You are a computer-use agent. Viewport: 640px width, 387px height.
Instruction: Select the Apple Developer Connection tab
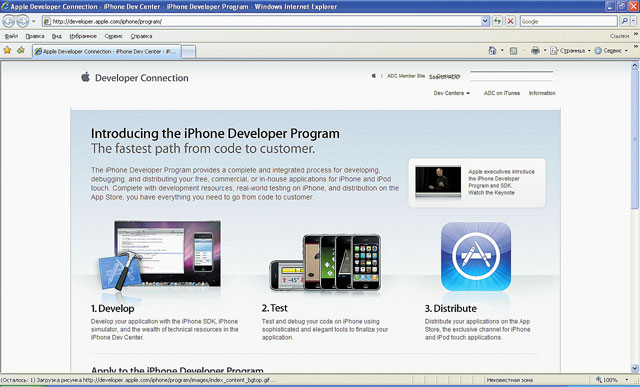pos(106,51)
